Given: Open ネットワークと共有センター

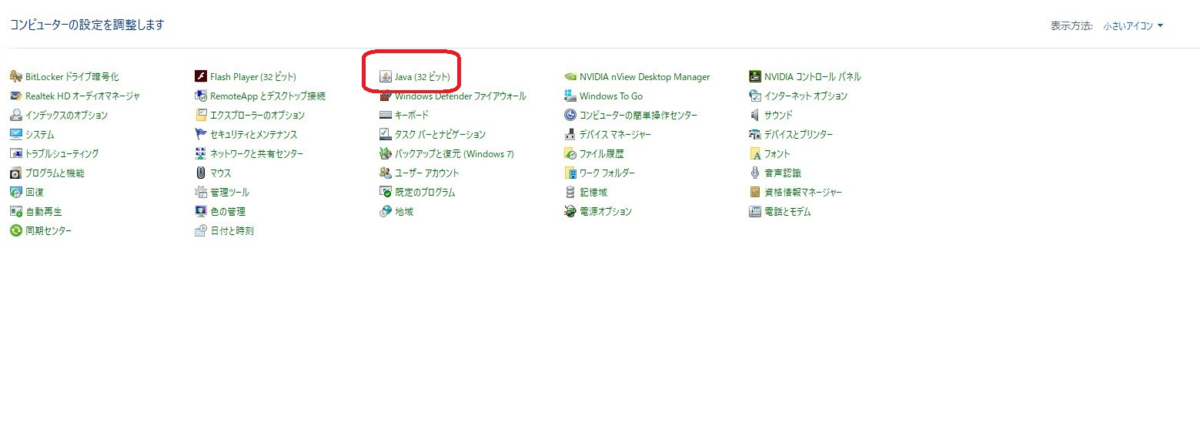Looking at the screenshot, I should [x=249, y=154].
